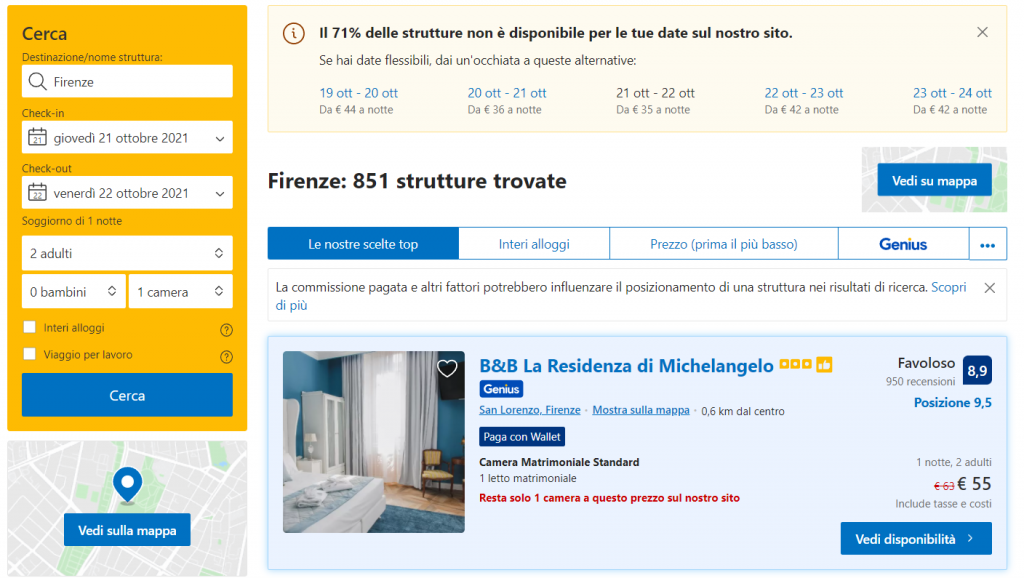
Task: Sort by Prezzo (prima il più basso)
Action: [x=723, y=244]
